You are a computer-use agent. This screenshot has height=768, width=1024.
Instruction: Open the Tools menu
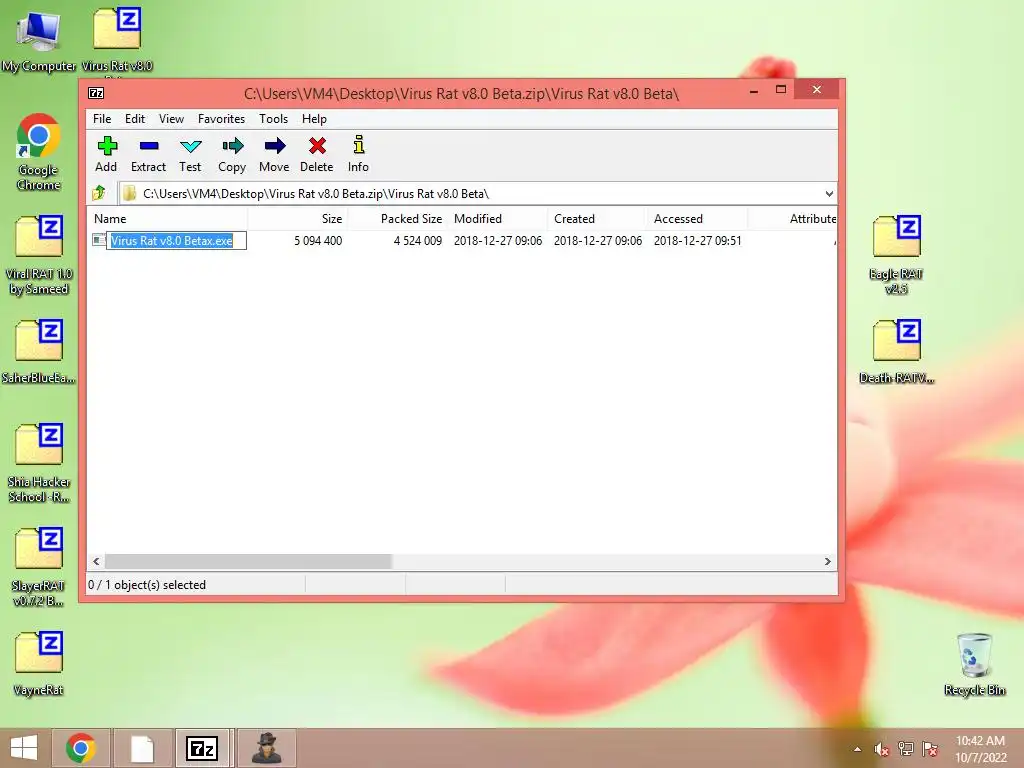273,118
